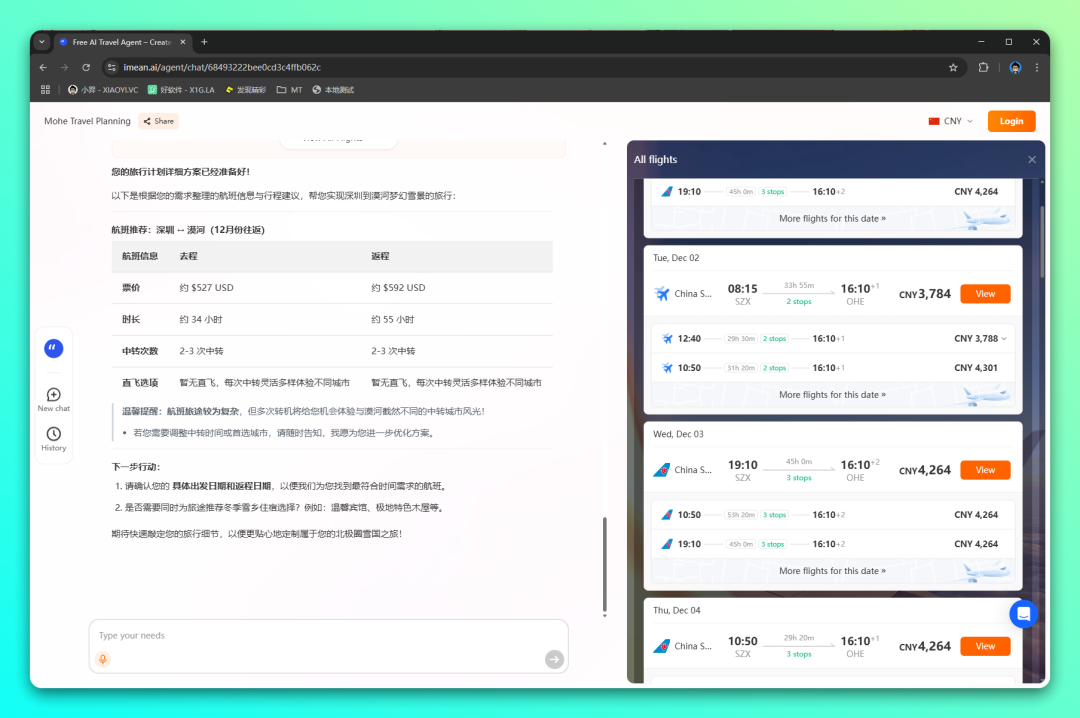Screen dimensions: 1080x718
Task: Click the blue quote icon in sidebar
Action: pos(53,348)
